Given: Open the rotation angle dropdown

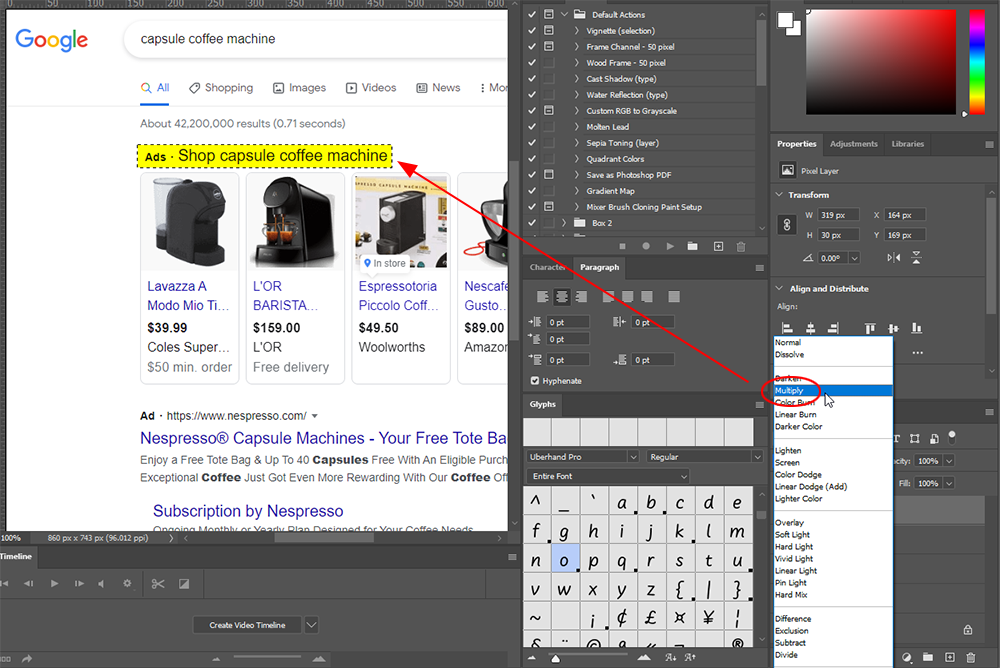Looking at the screenshot, I should pos(855,258).
